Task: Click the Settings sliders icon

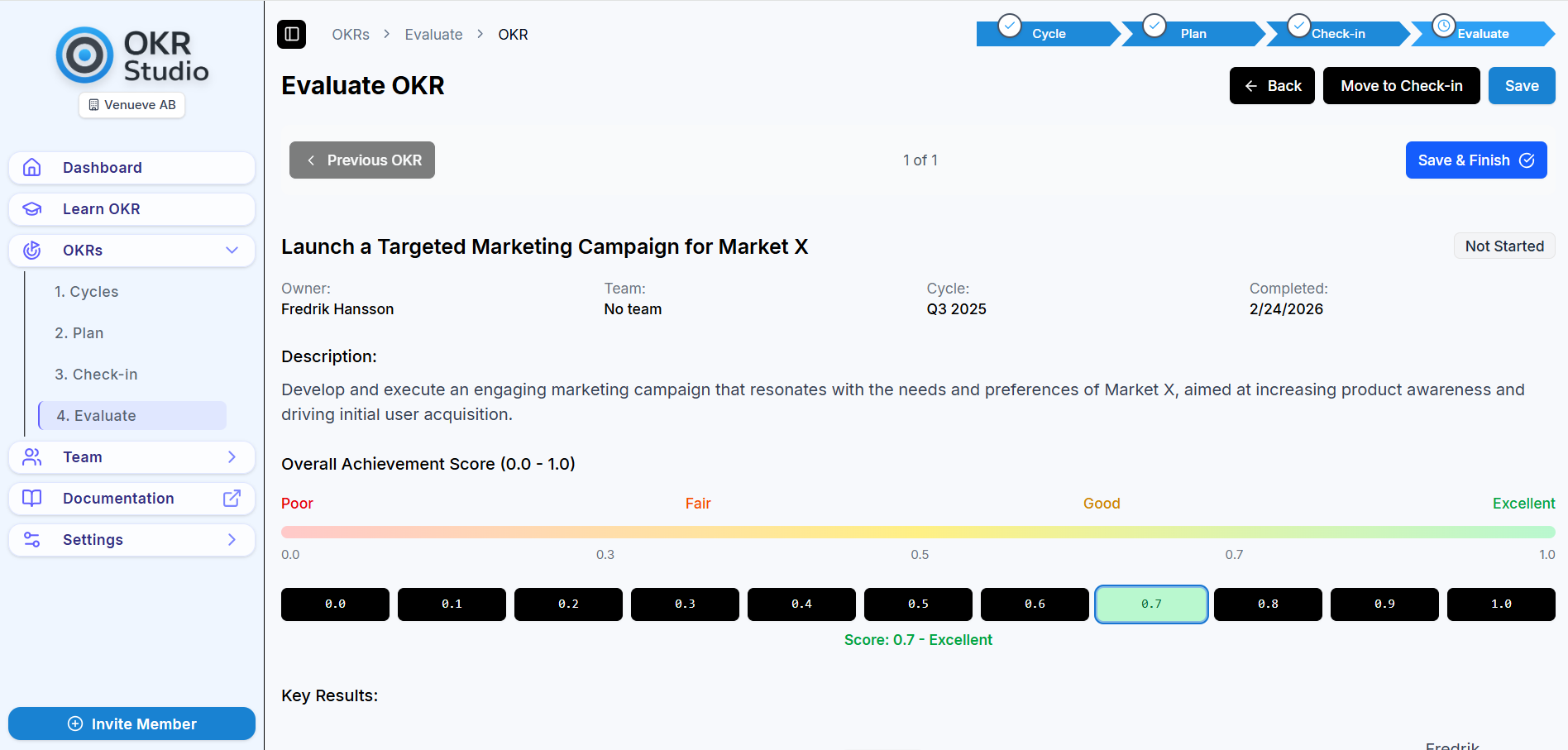Action: coord(32,540)
